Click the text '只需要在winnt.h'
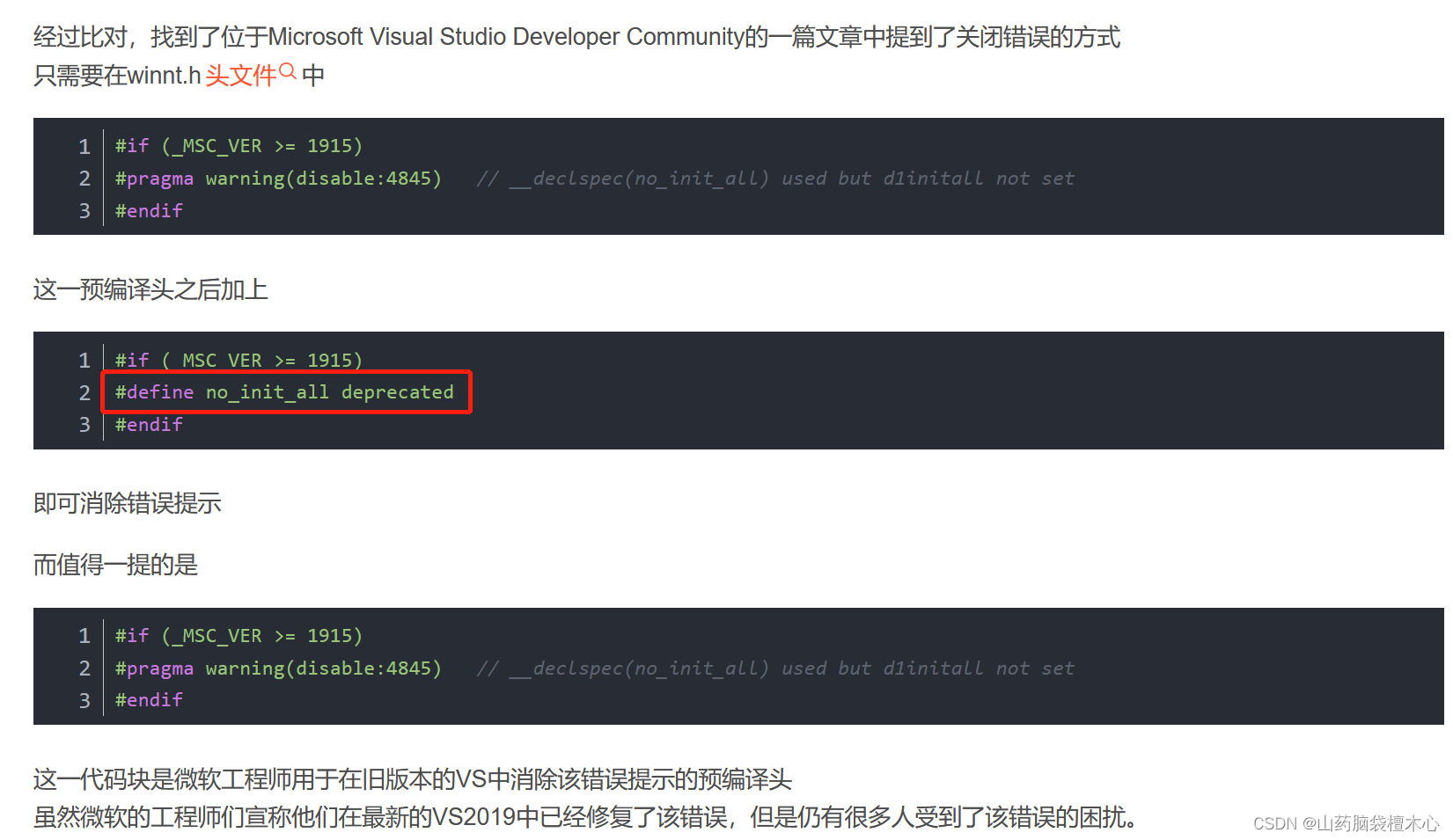This screenshot has height=840, width=1453. coord(118,76)
